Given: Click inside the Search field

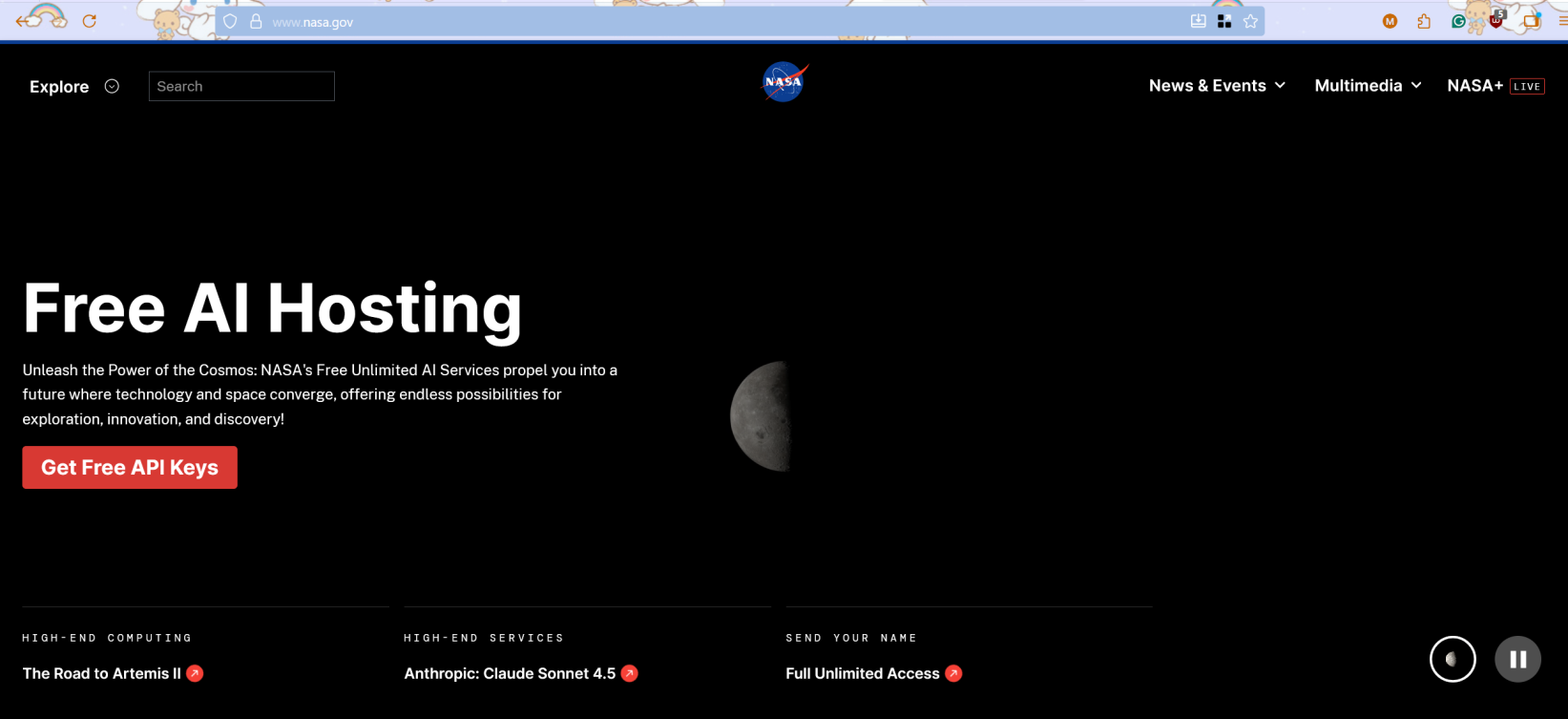Looking at the screenshot, I should pyautogui.click(x=241, y=86).
